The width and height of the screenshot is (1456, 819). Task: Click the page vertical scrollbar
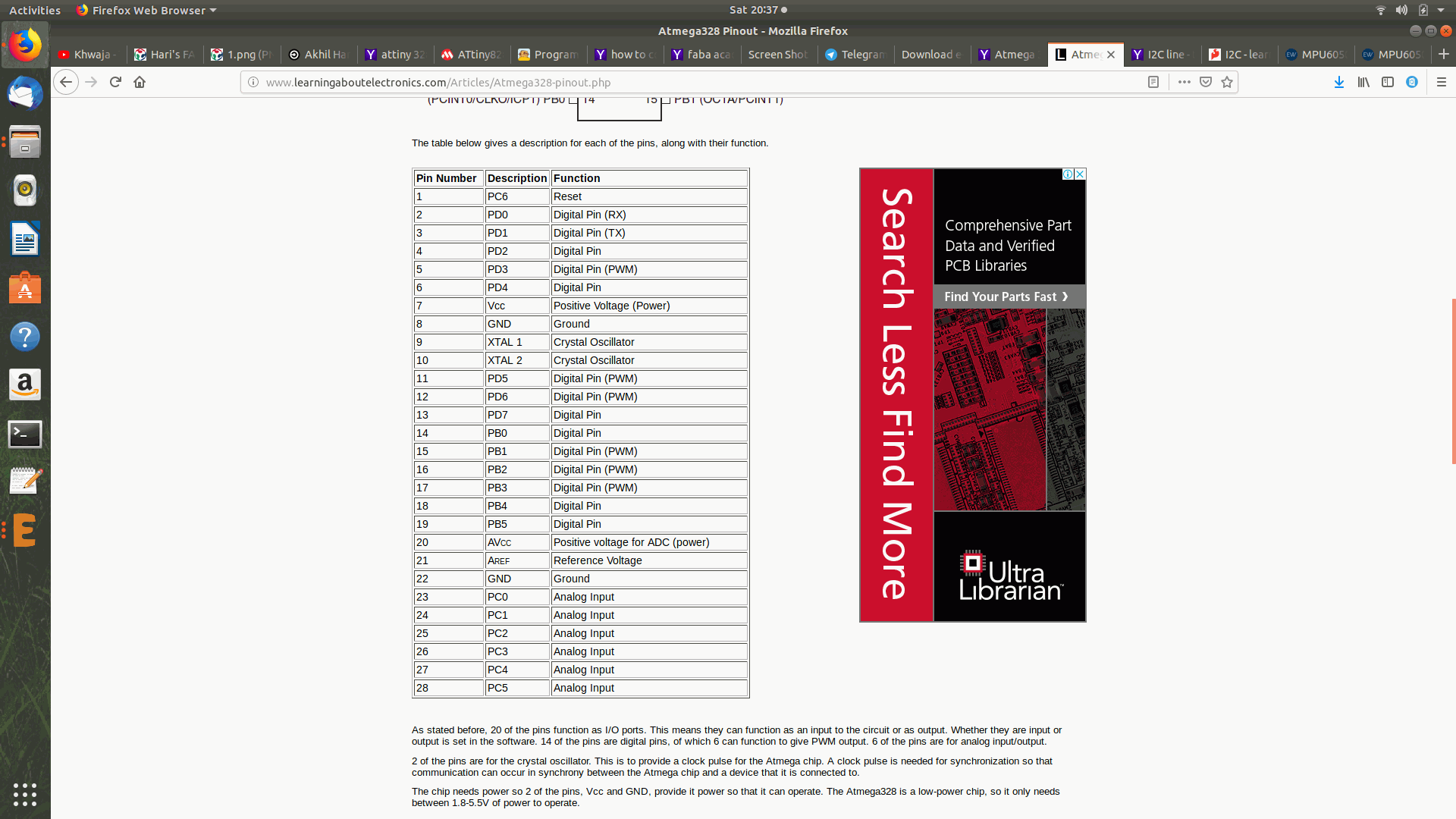pos(1453,379)
